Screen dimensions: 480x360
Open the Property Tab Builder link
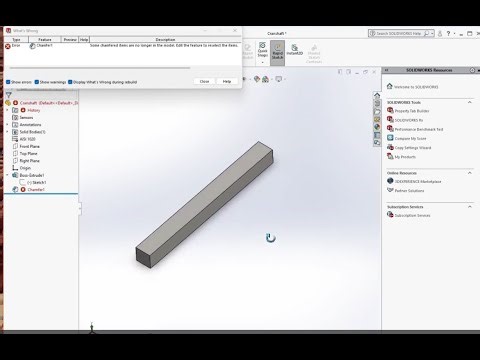coord(412,111)
